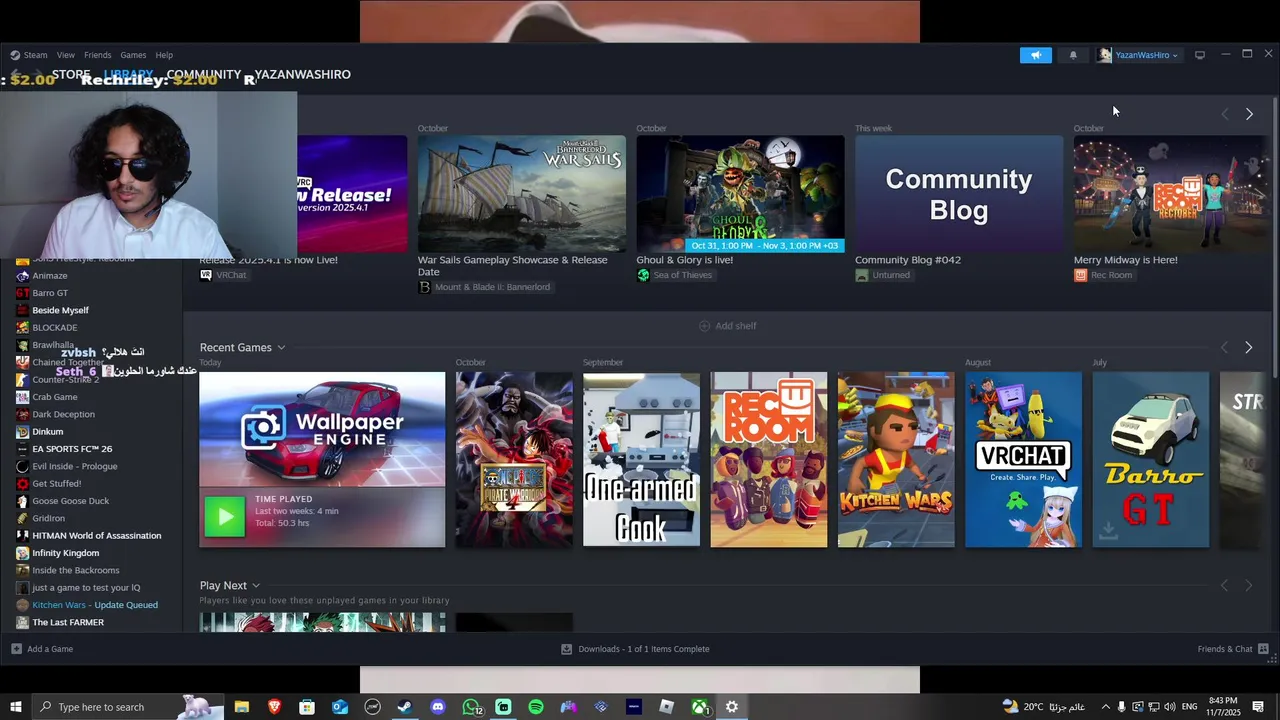Open Spotify from the Windows taskbar
The image size is (1280, 720).
[x=536, y=707]
